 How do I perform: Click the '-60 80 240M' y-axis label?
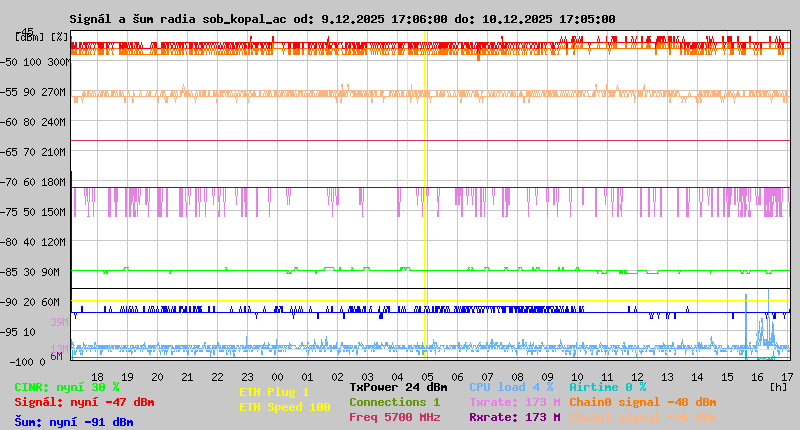(x=33, y=122)
